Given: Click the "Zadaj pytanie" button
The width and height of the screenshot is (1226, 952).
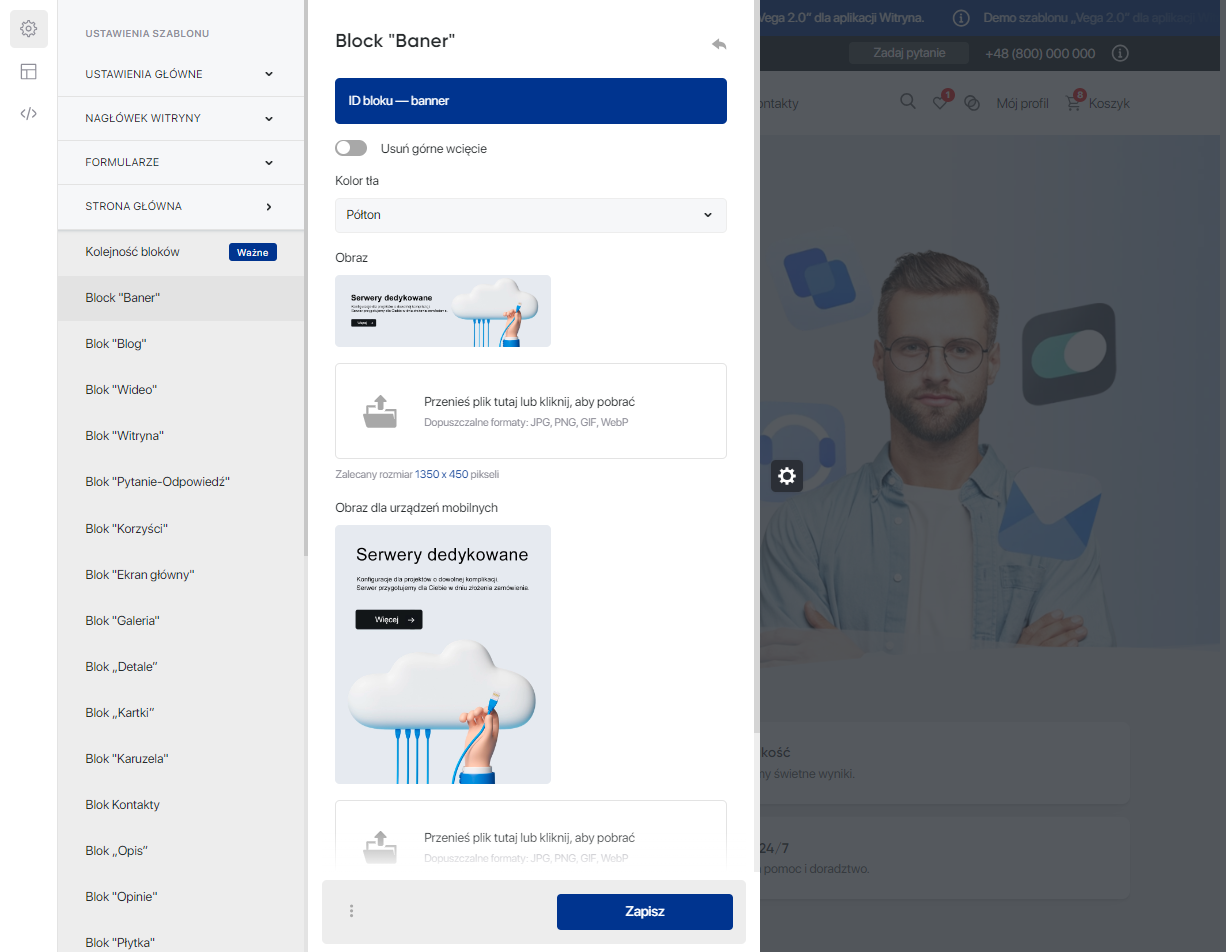Looking at the screenshot, I should coord(909,53).
